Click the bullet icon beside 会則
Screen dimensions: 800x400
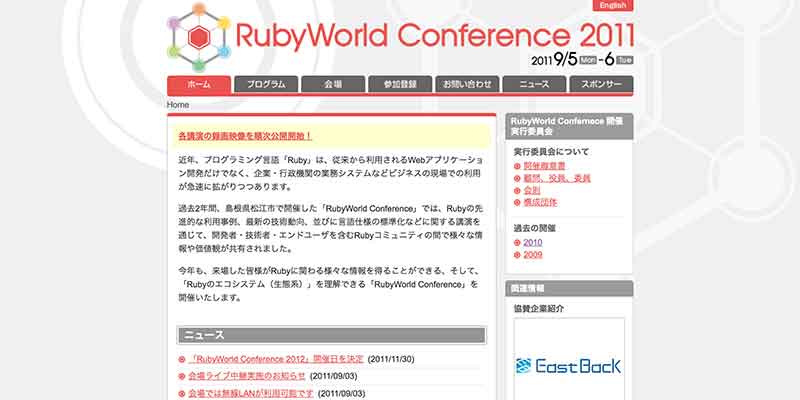point(517,190)
